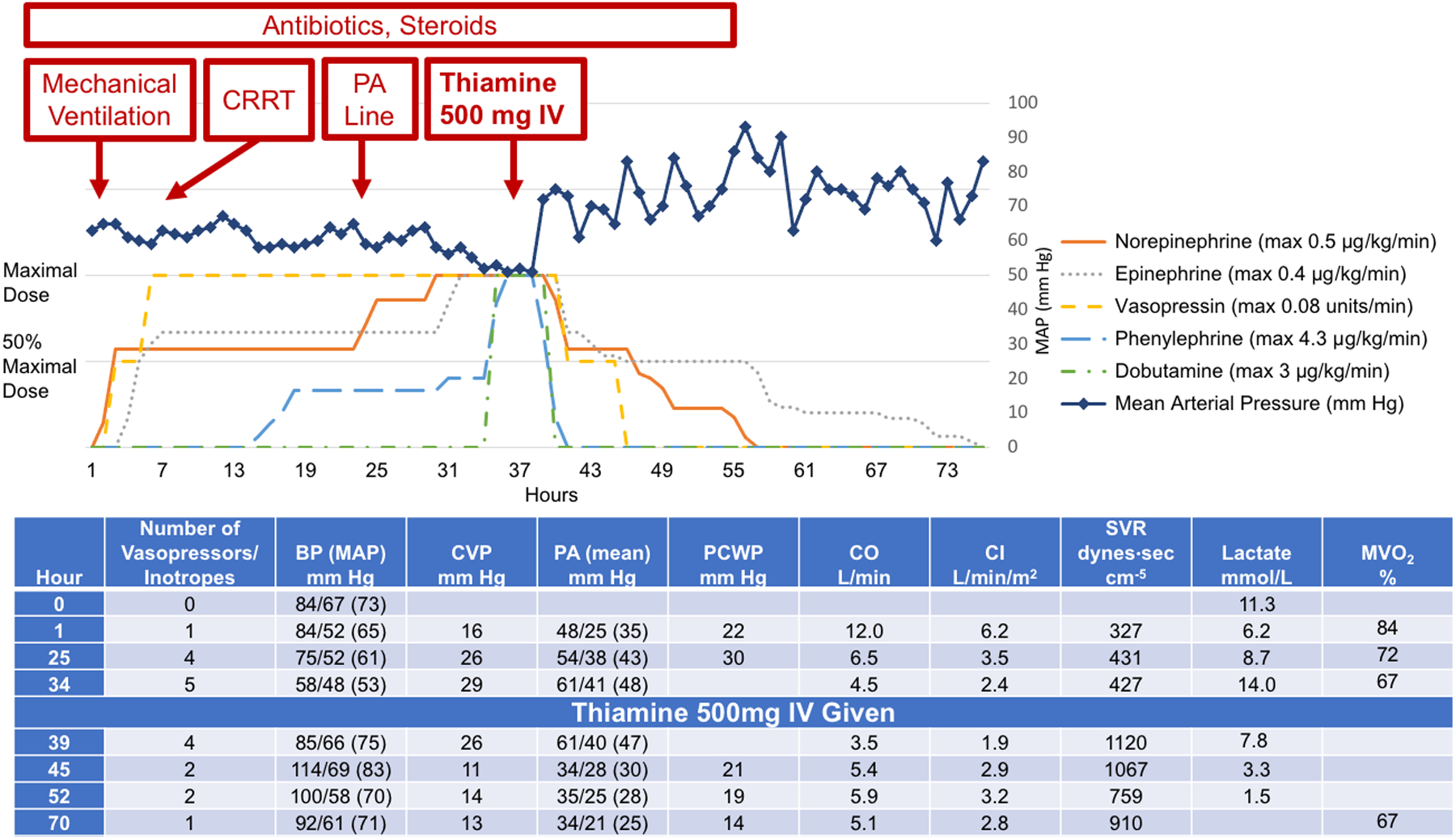Select the "SVR dynes·sec" column header

1125,553
